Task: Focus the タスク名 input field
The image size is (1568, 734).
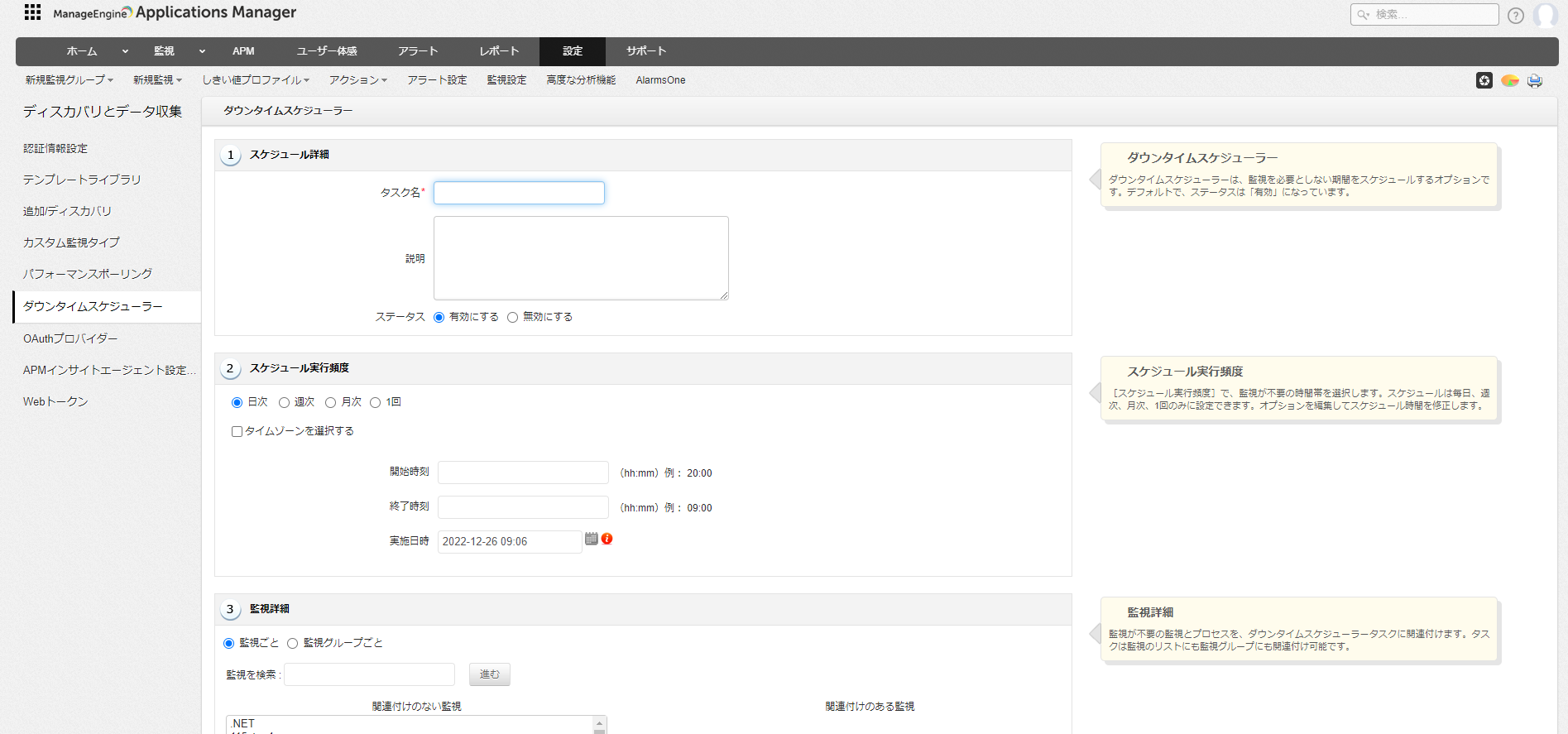Action: (519, 193)
